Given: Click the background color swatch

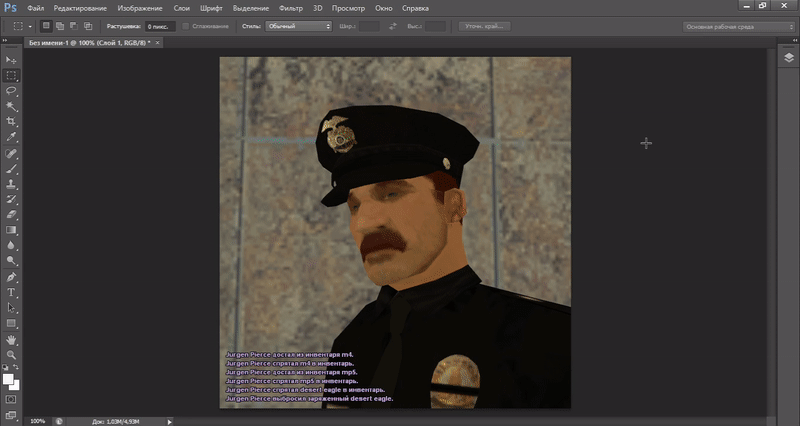Looking at the screenshot, I should click(x=16, y=386).
